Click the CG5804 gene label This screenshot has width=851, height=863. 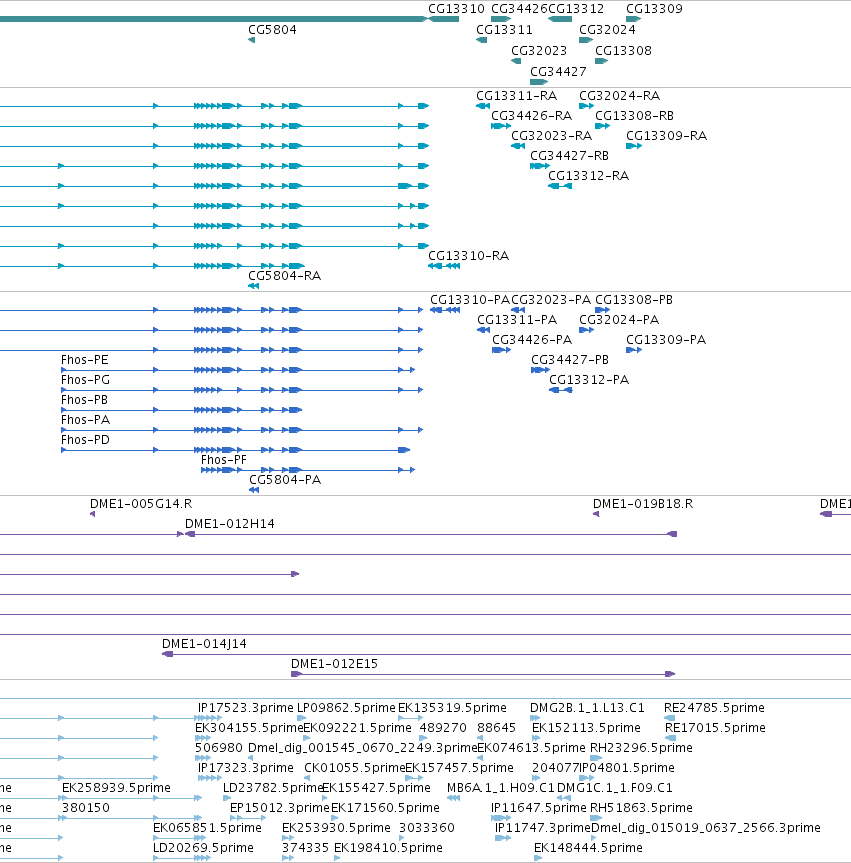tap(272, 30)
